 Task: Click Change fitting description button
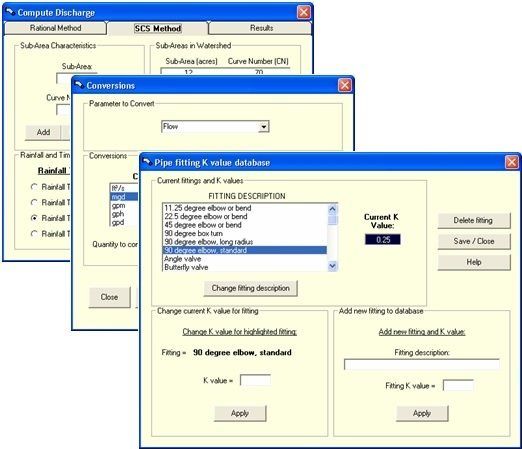click(250, 288)
